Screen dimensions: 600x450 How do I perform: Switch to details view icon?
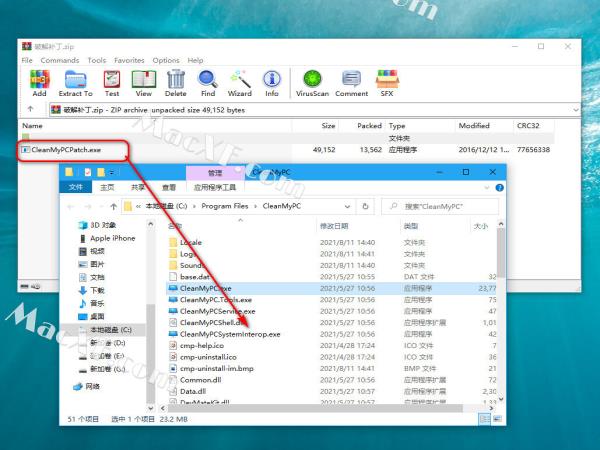[x=484, y=419]
